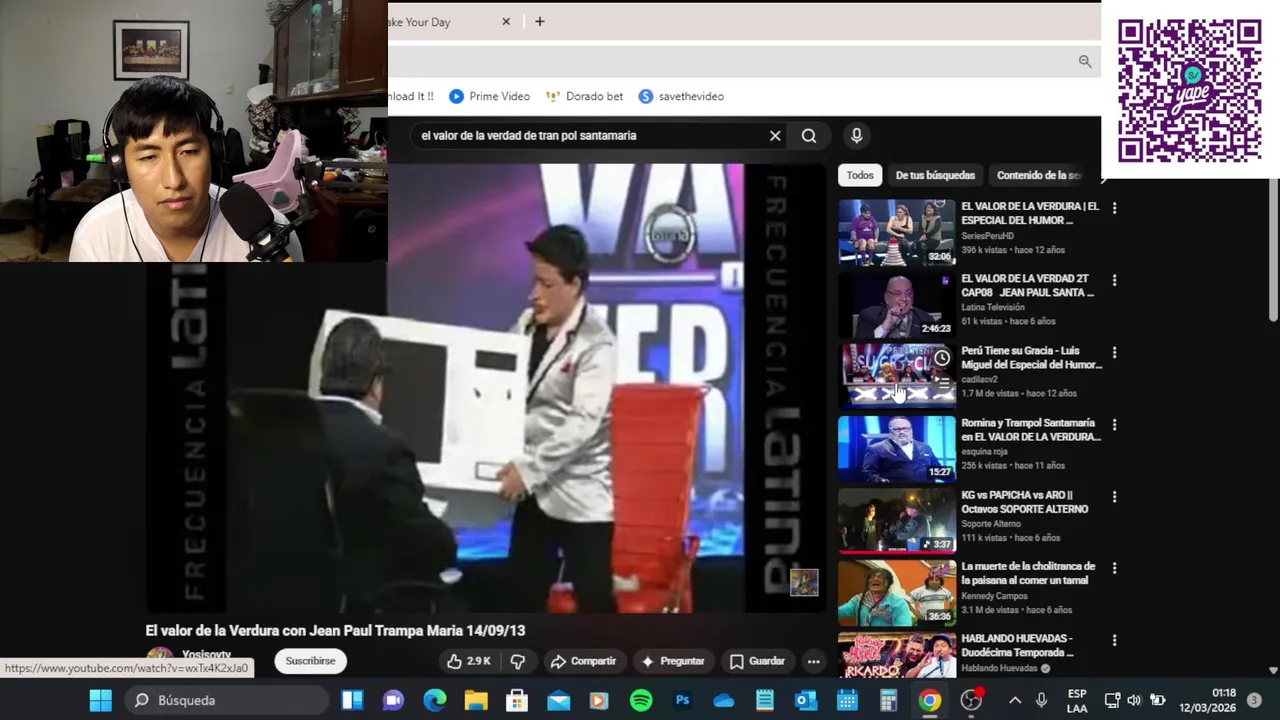Open options for Romina y Trampol Santamaría video
1280x720 pixels.
click(x=1114, y=424)
